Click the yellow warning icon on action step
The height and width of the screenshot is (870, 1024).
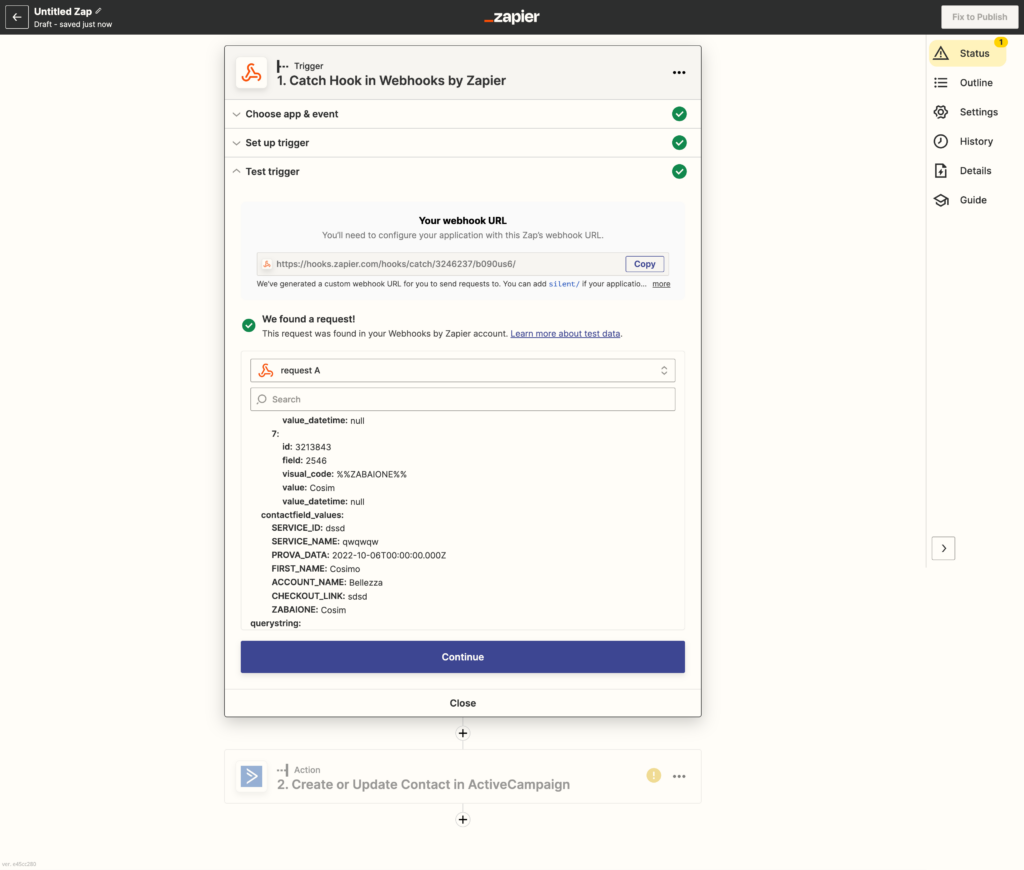click(653, 775)
